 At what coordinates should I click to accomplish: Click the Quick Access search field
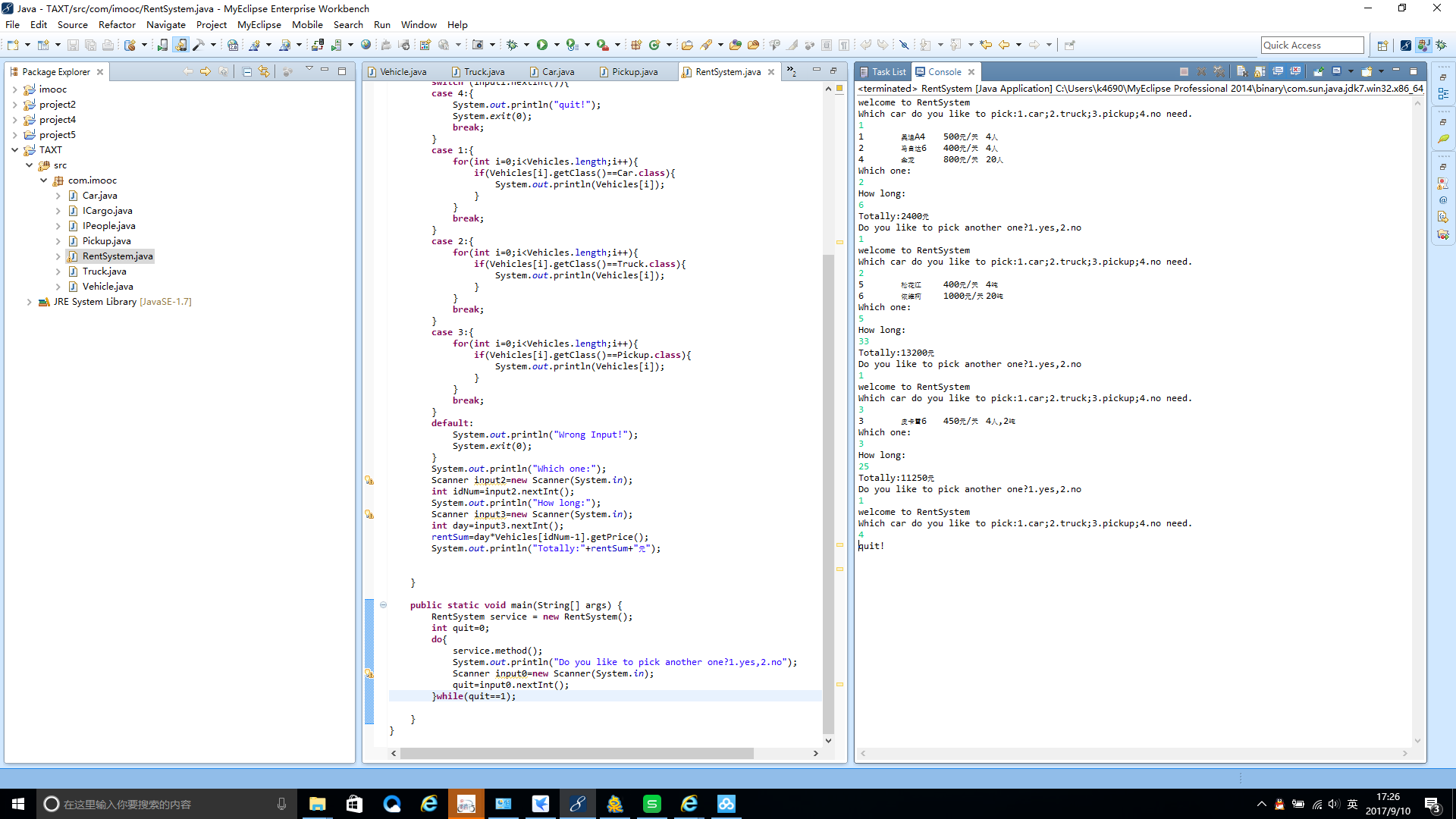point(1312,45)
